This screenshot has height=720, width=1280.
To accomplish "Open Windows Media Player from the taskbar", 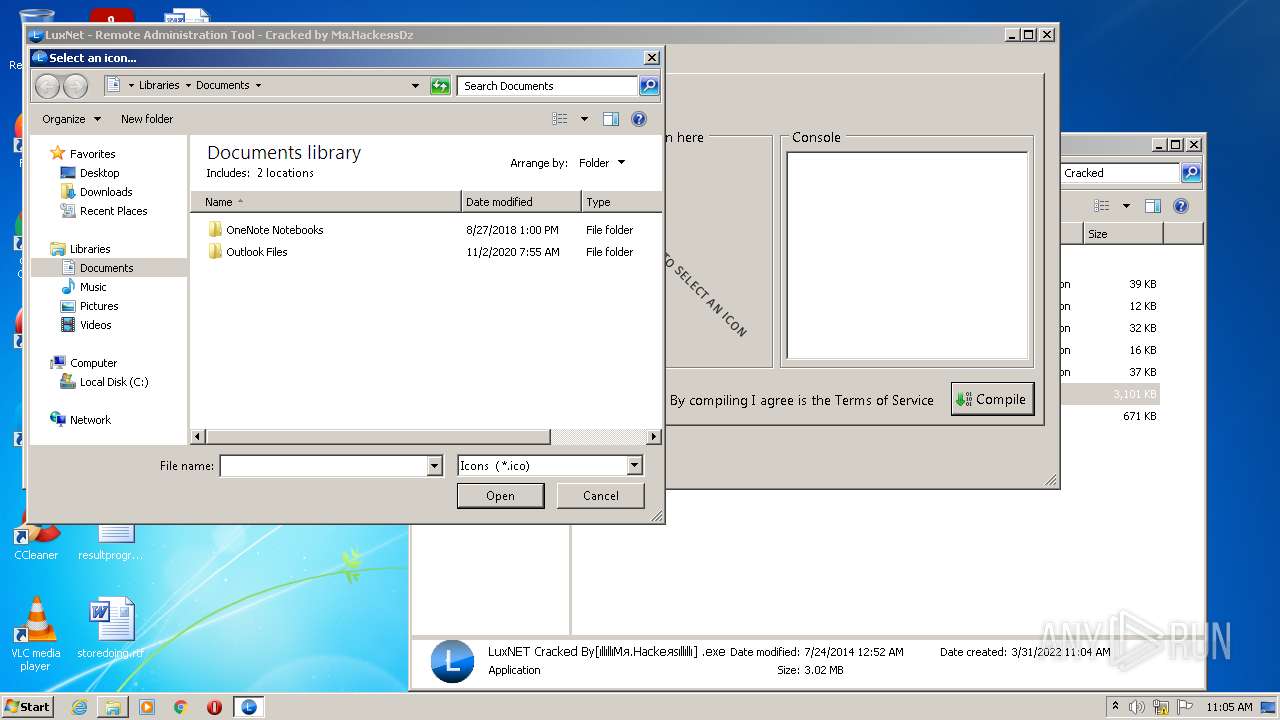I will click(147, 707).
